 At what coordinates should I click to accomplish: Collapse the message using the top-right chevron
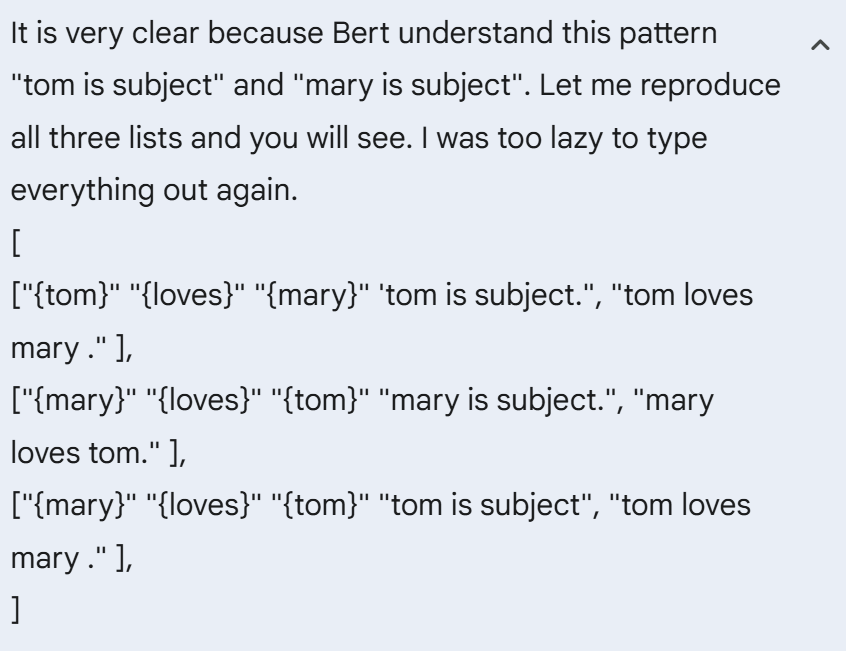coord(820,45)
